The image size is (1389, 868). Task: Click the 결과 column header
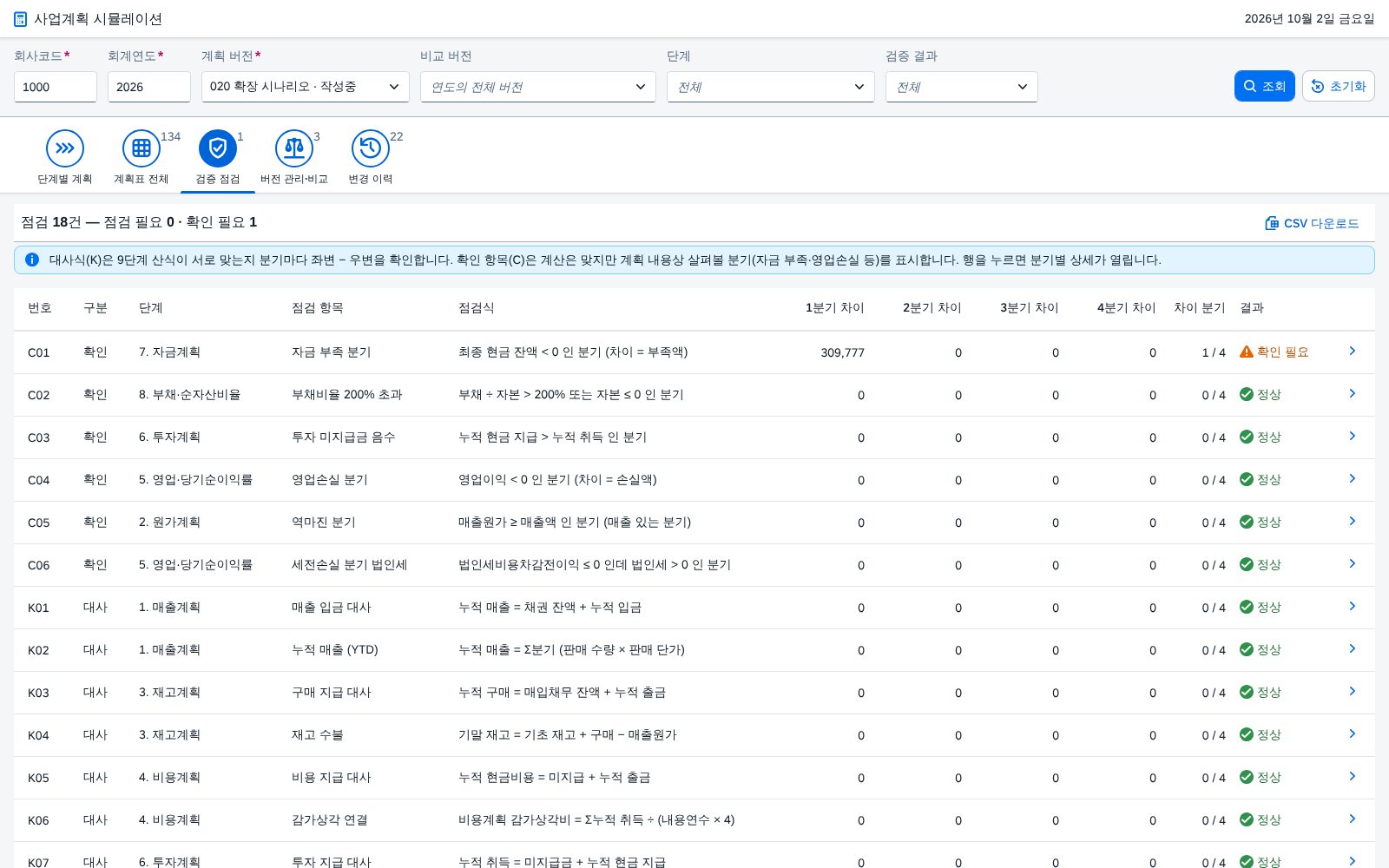click(x=1252, y=308)
